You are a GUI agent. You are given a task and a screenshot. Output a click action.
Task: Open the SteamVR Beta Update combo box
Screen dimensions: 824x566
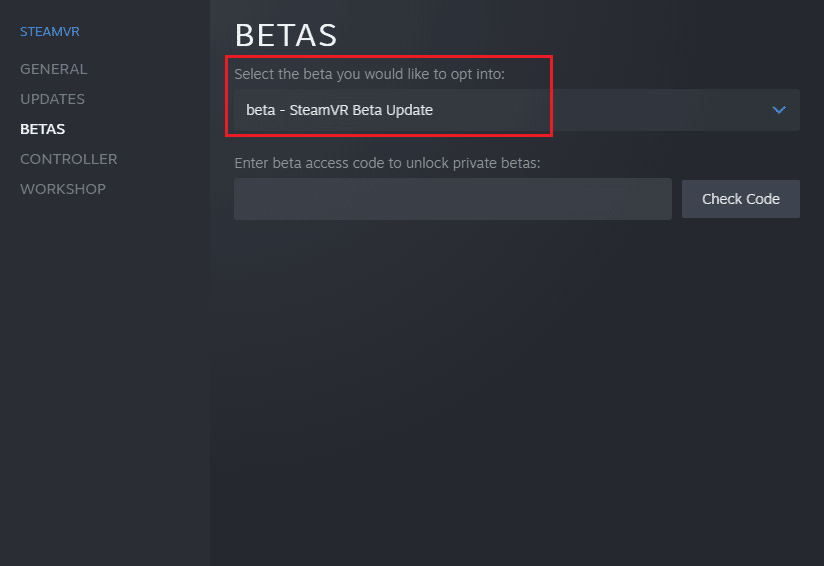click(517, 110)
